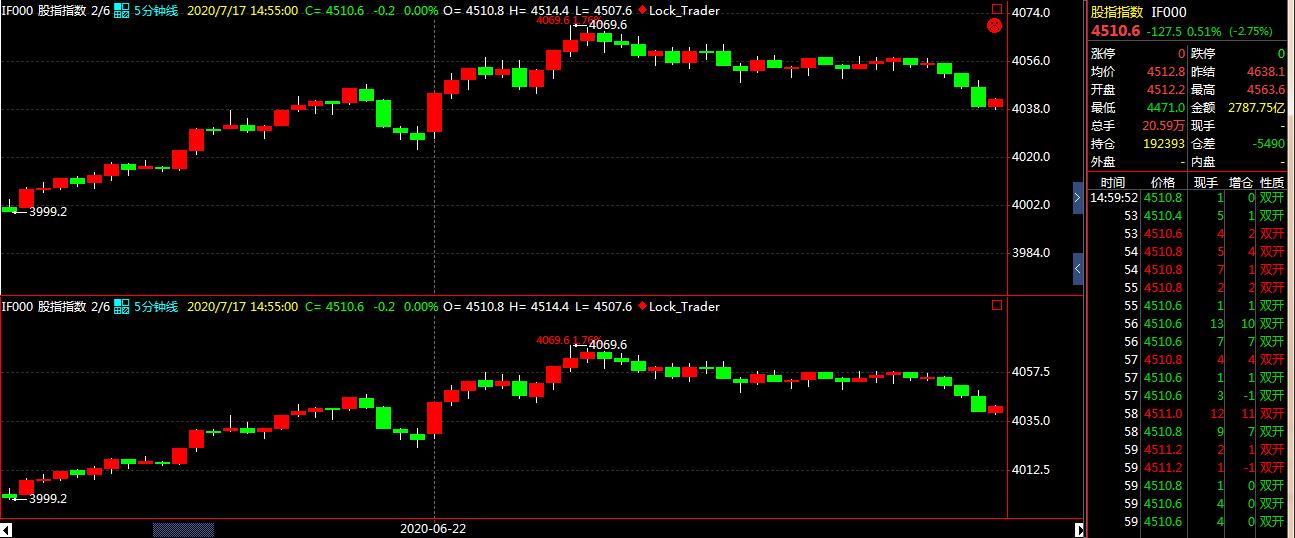Click the 持仓 value 192393
This screenshot has height=538, width=1295.
pyautogui.click(x=1164, y=144)
